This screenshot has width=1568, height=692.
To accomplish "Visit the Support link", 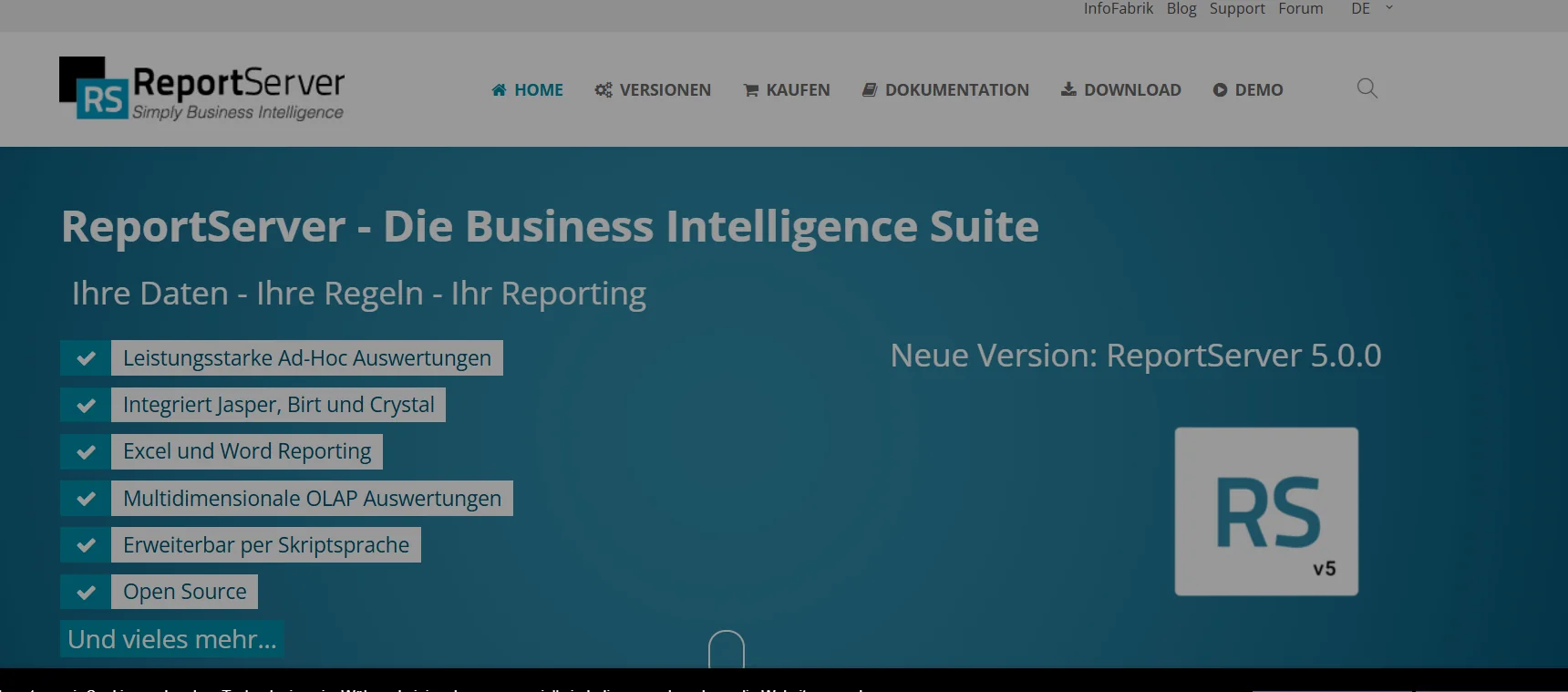I will tap(1237, 8).
